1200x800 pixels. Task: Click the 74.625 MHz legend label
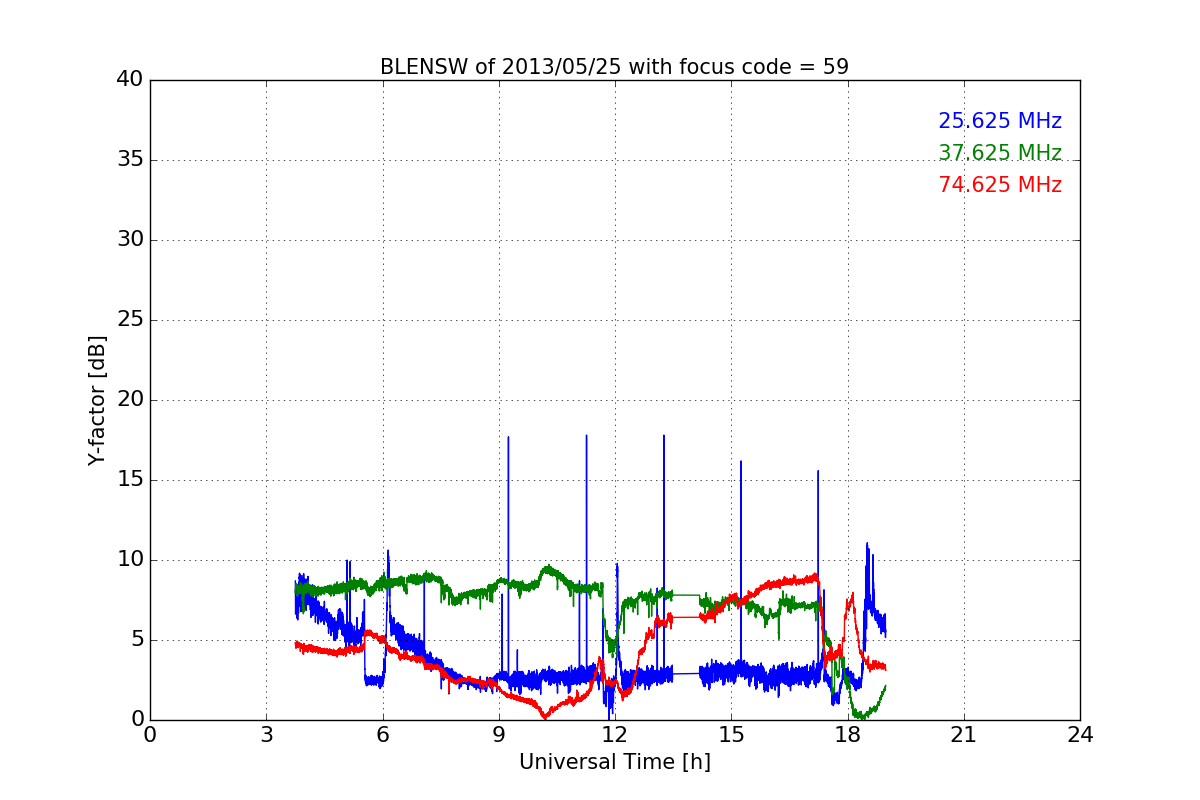coord(999,186)
